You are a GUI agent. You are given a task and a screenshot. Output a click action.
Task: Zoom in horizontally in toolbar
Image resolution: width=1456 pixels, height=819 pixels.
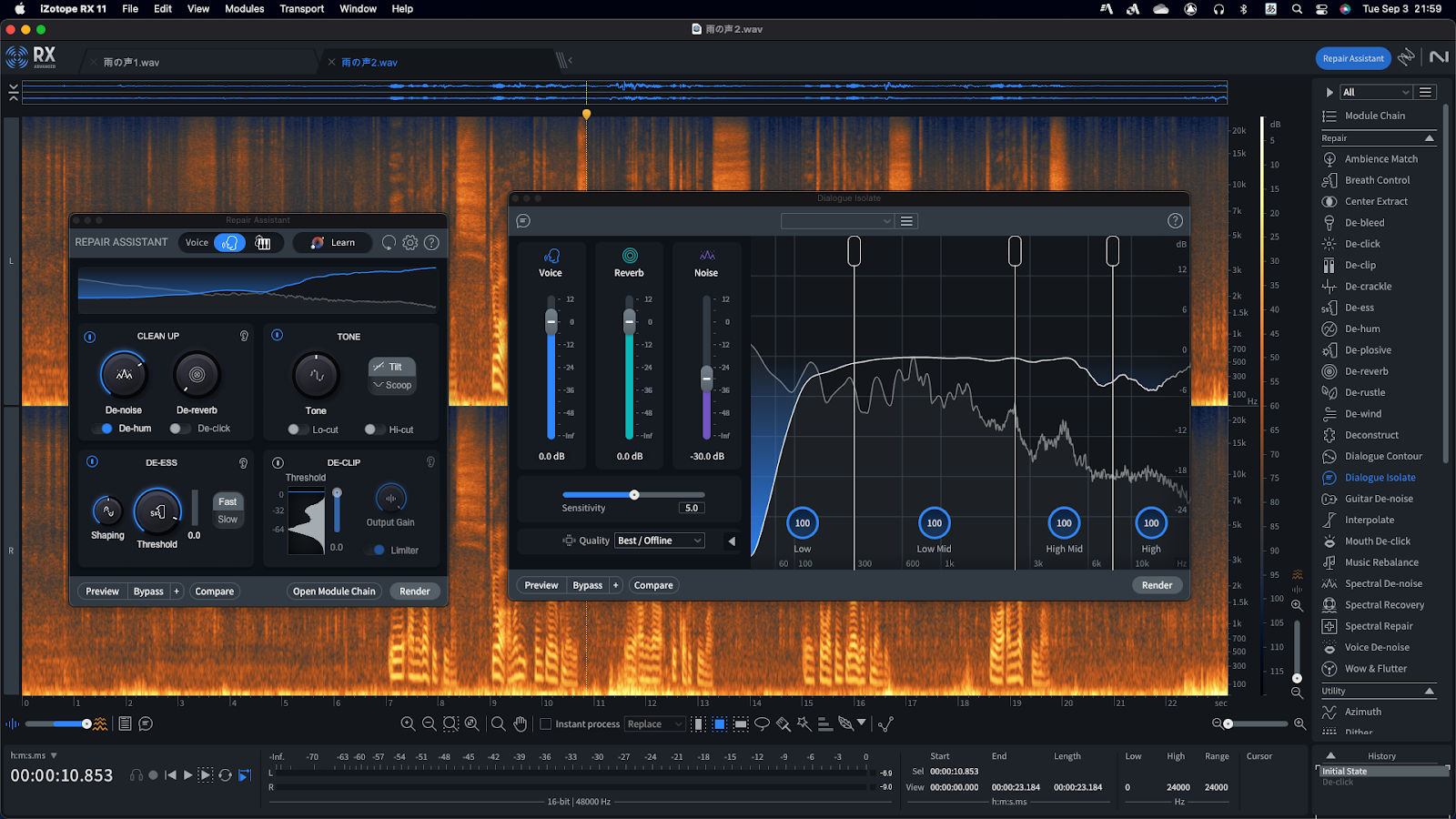coord(408,724)
